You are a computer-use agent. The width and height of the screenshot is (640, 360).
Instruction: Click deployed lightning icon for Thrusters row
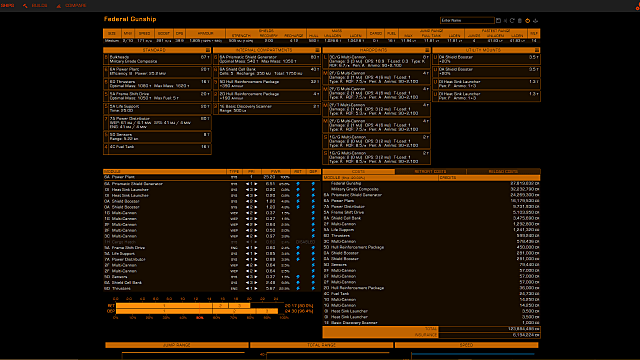coord(313,288)
